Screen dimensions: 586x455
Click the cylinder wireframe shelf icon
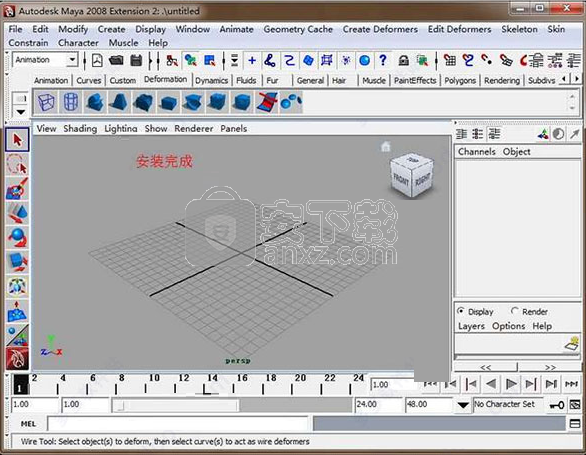pyautogui.click(x=71, y=102)
